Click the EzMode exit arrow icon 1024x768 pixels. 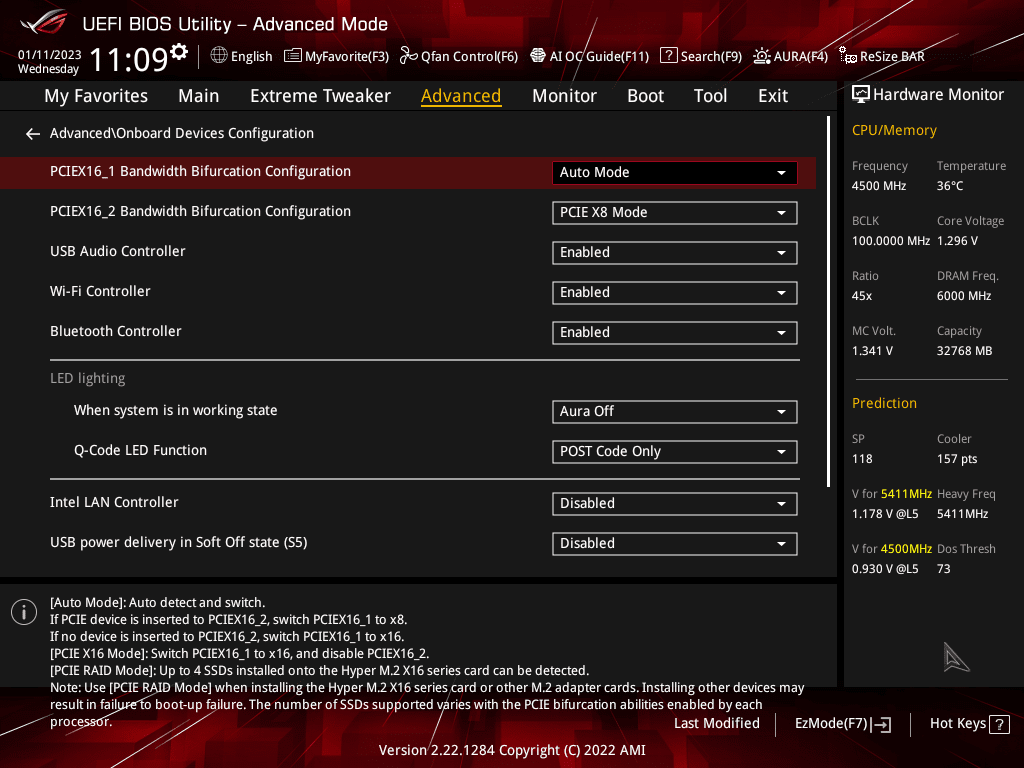[881, 724]
